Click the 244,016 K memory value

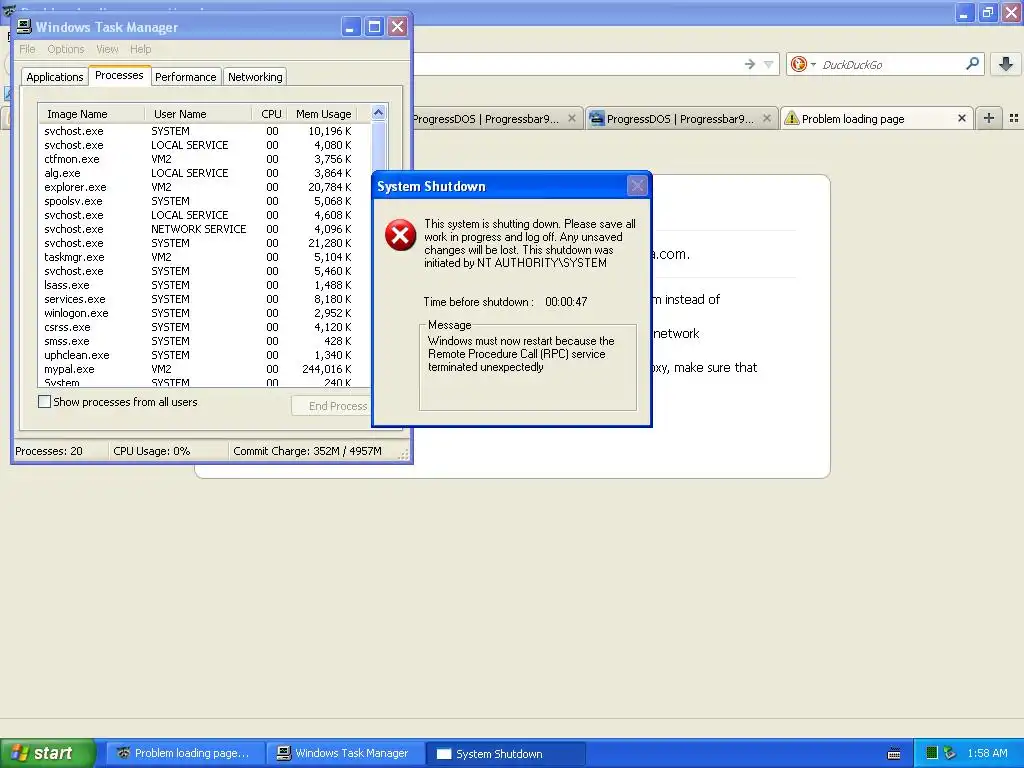coord(327,369)
